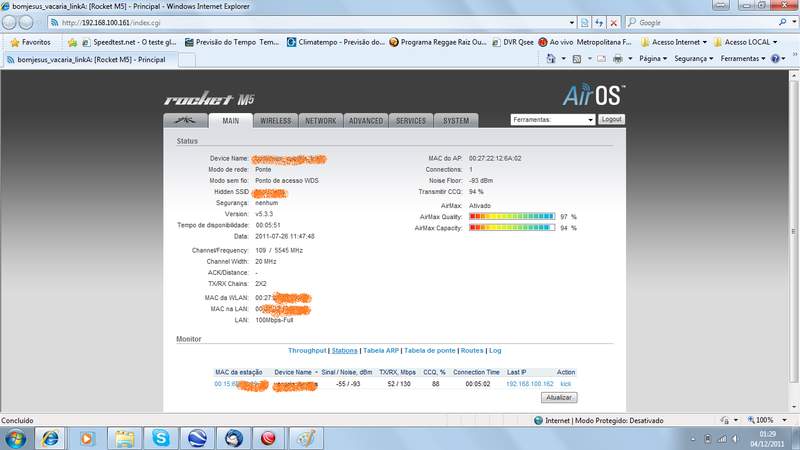
Task: Expand the Ferramentas tools dropdown
Action: 553,119
